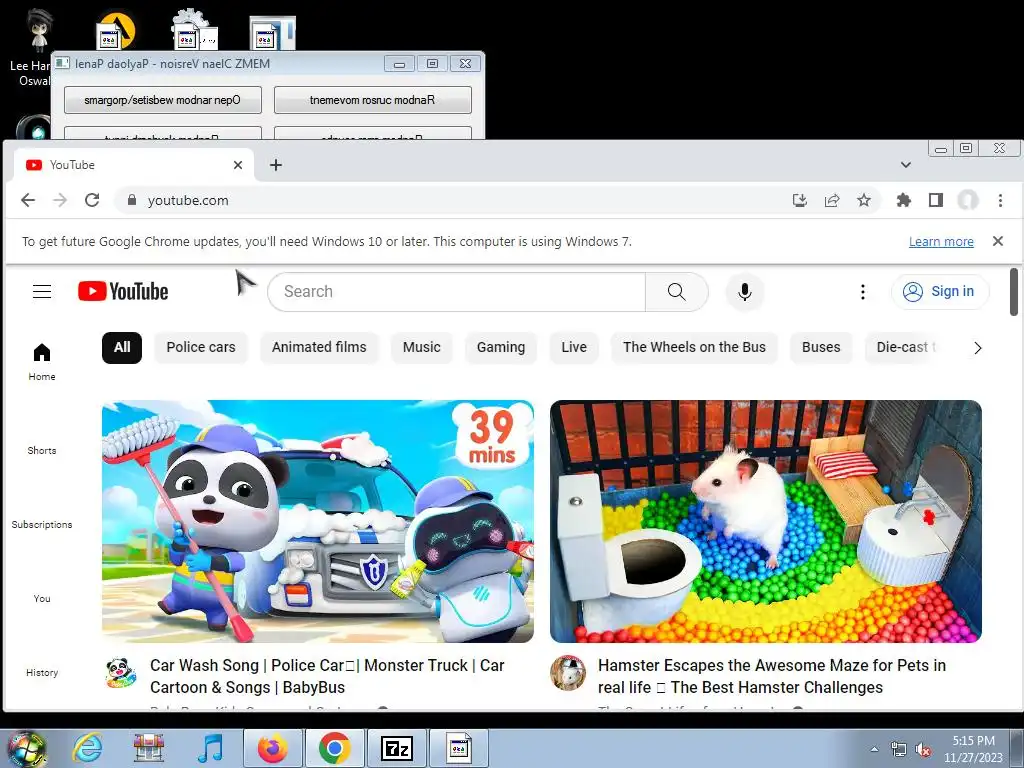This screenshot has height=768, width=1024.
Task: Share this page via share icon
Action: point(831,200)
